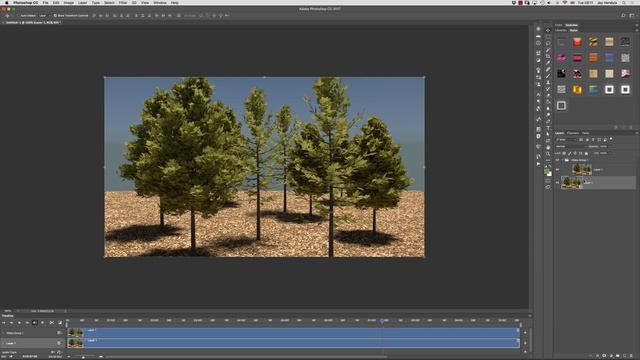Click the timeline playhead marker
This screenshot has width=640, height=360.
[382, 321]
